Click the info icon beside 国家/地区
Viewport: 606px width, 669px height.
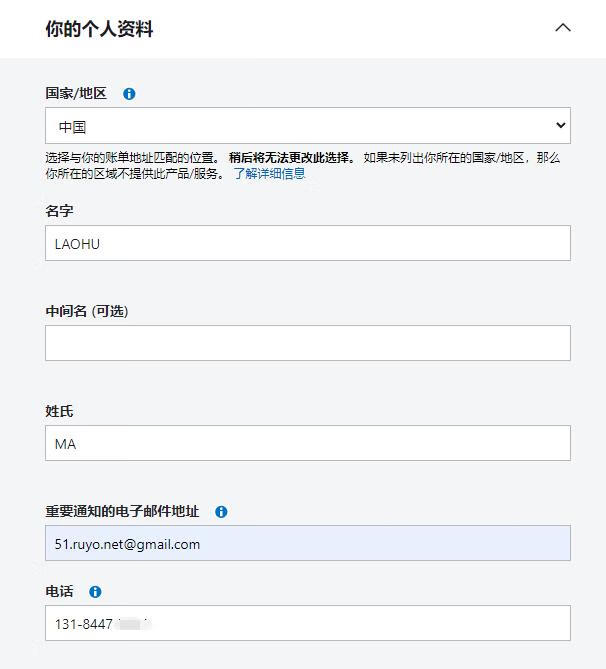click(x=129, y=94)
